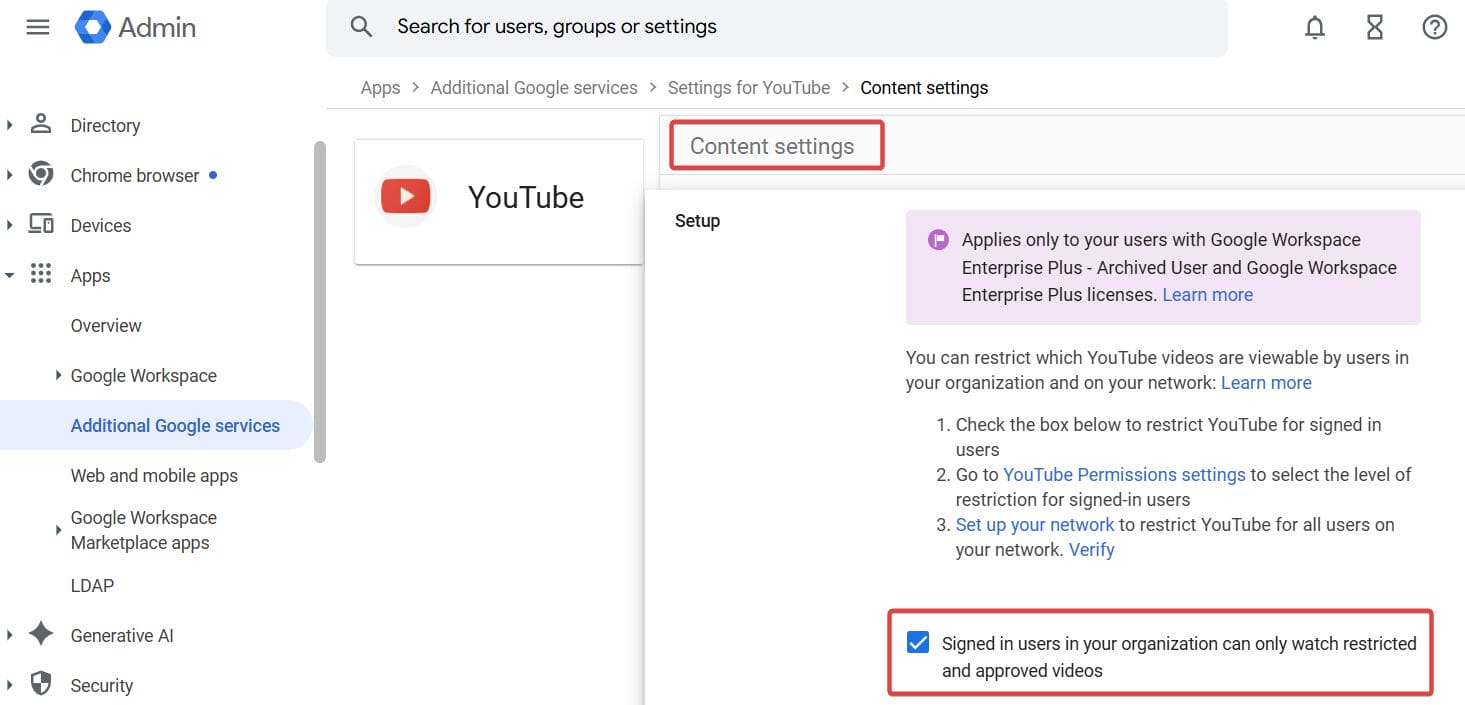Screen dimensions: 1465x705
Task: Open Directory in sidebar
Action: click(x=105, y=126)
